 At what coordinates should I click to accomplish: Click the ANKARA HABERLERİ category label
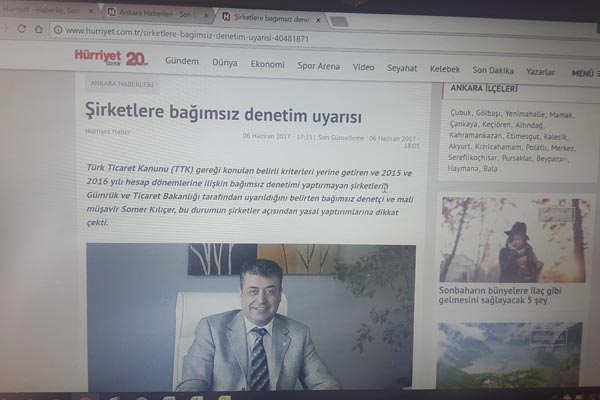pyautogui.click(x=117, y=83)
